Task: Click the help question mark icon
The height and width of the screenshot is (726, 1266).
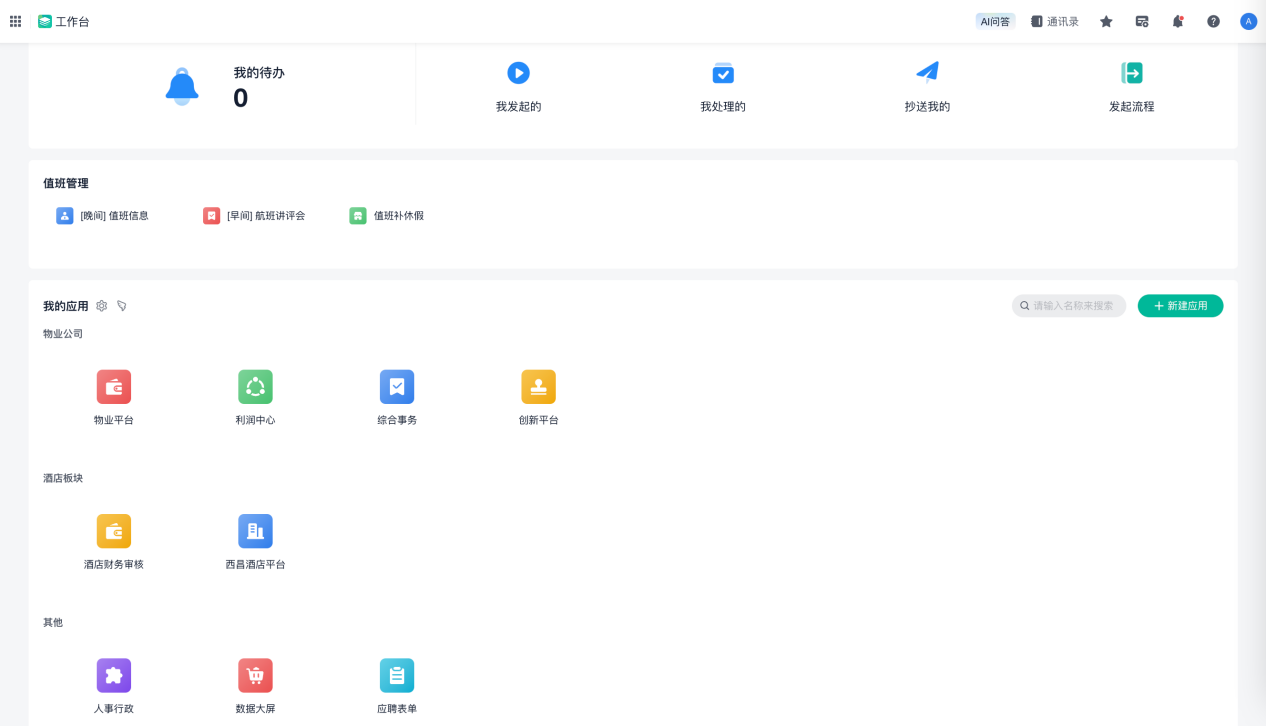Action: pyautogui.click(x=1213, y=21)
